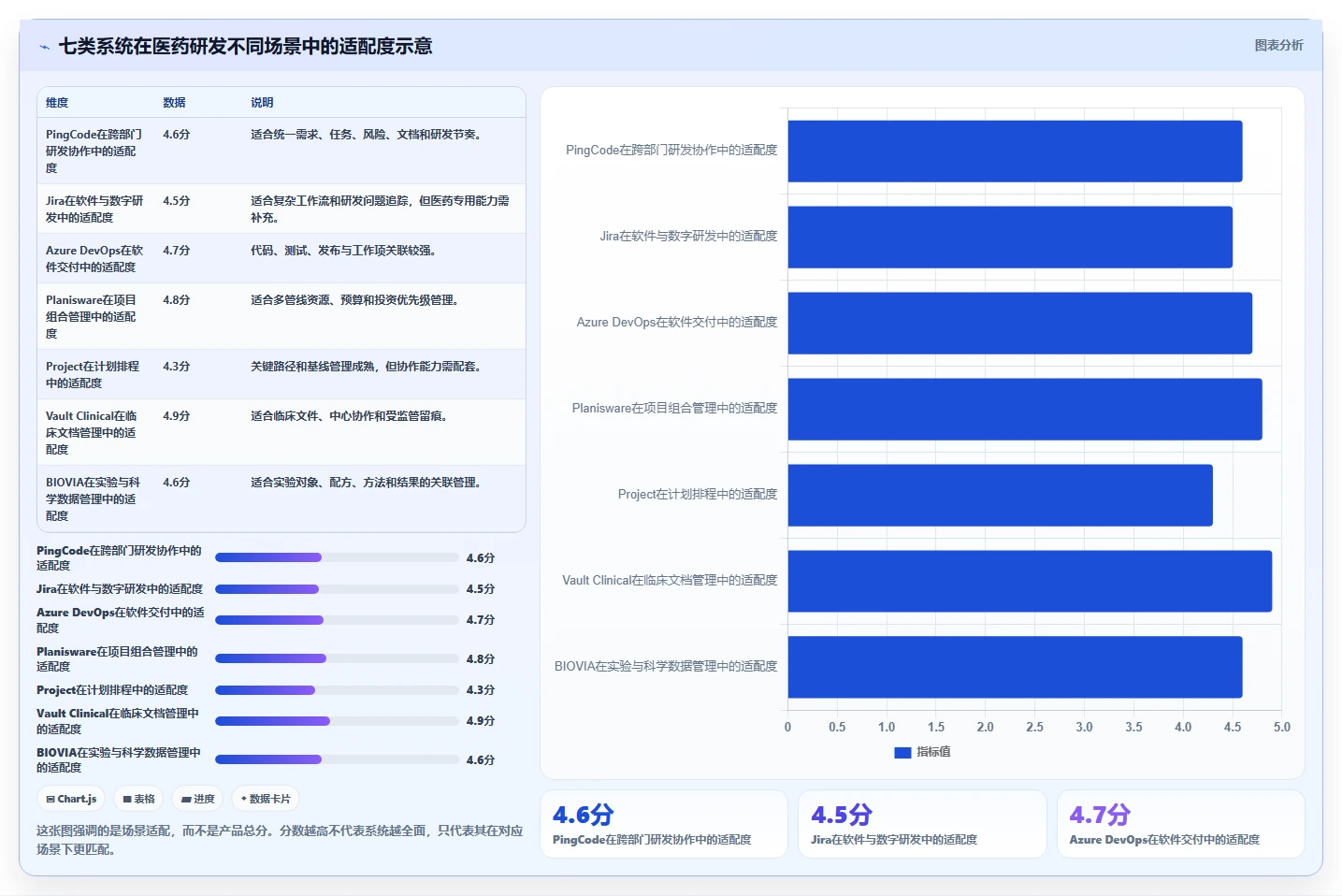Click the Vault Clinical progress bar 4.9分
1342x896 pixels.
(x=337, y=721)
